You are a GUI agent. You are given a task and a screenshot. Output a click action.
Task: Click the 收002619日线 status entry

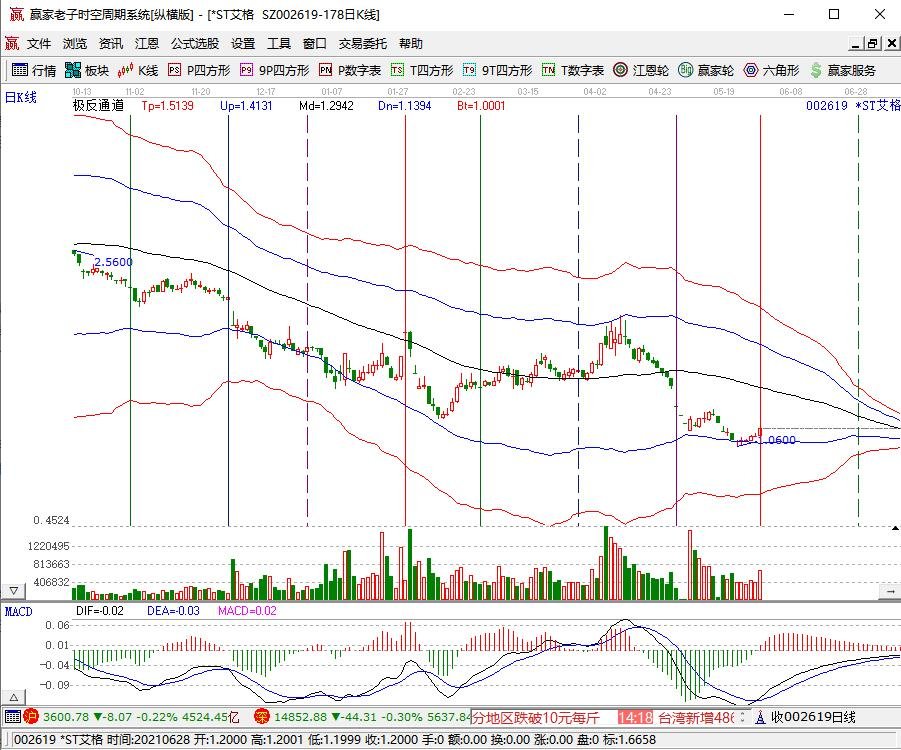(813, 717)
